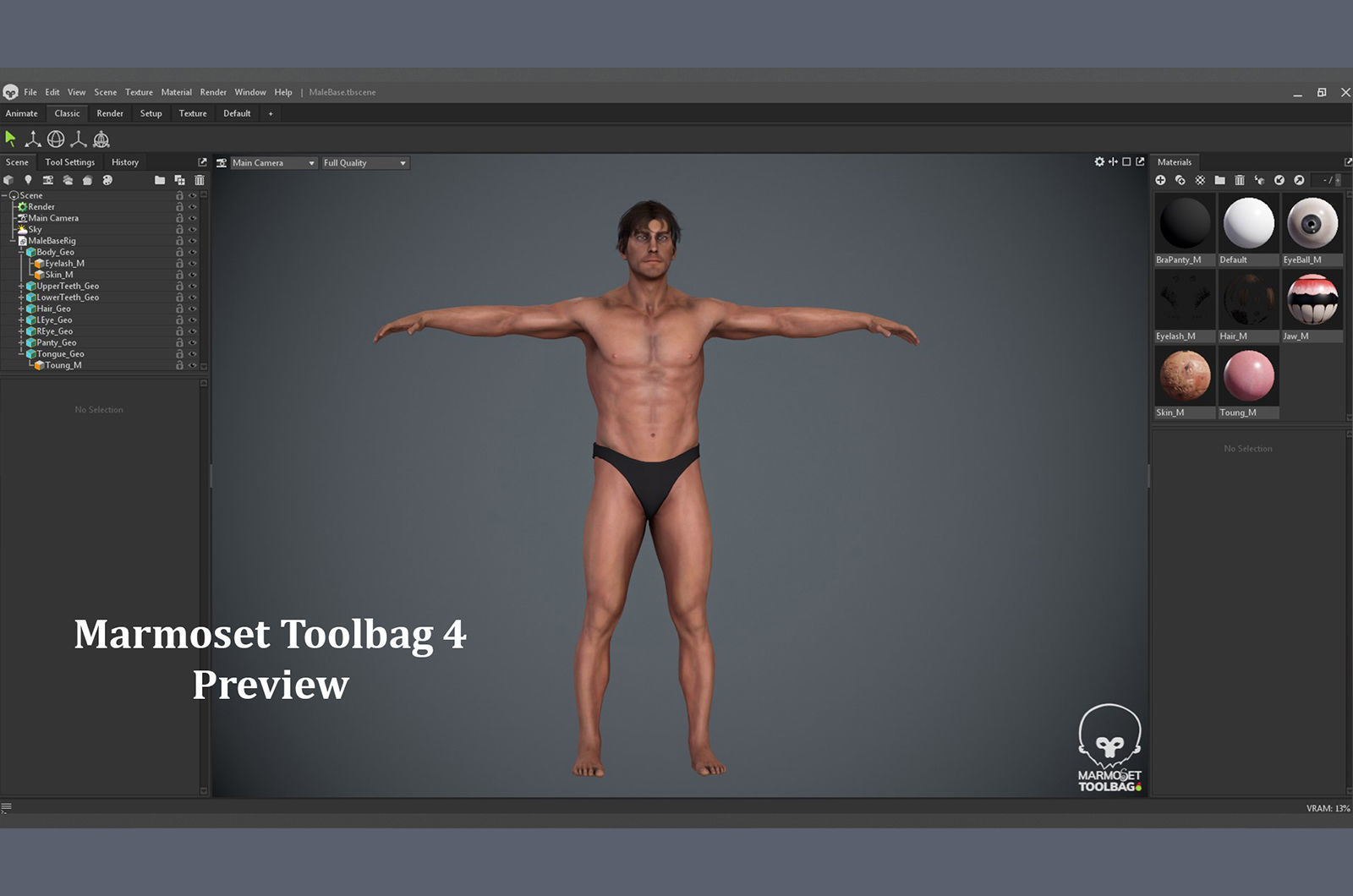This screenshot has height=896, width=1353.
Task: Split the viewport with divider icon
Action: [x=1113, y=161]
